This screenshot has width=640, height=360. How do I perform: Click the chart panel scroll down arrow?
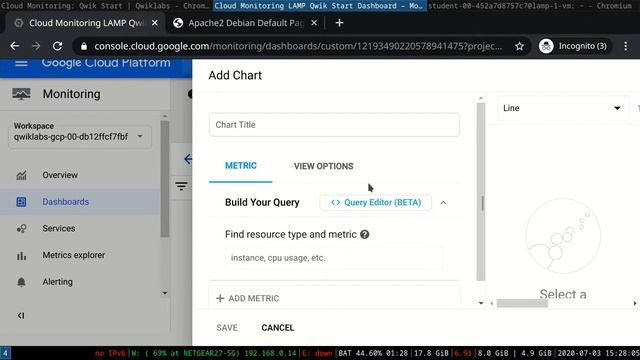pos(481,303)
